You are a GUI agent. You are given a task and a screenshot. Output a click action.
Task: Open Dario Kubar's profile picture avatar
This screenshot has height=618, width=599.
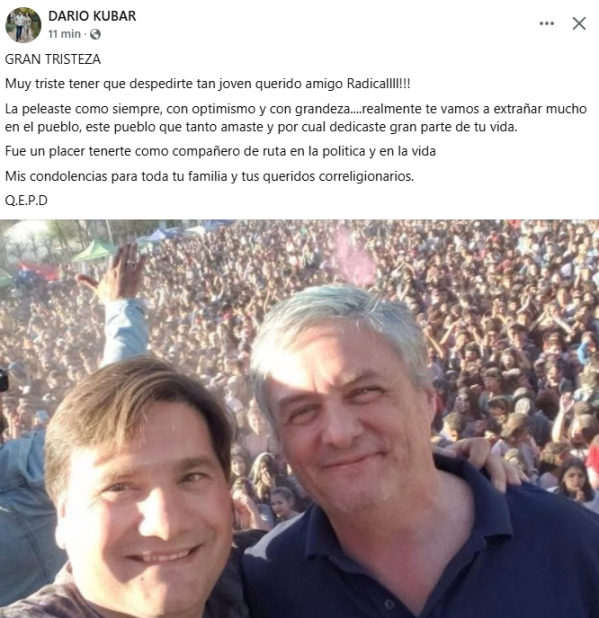click(23, 24)
